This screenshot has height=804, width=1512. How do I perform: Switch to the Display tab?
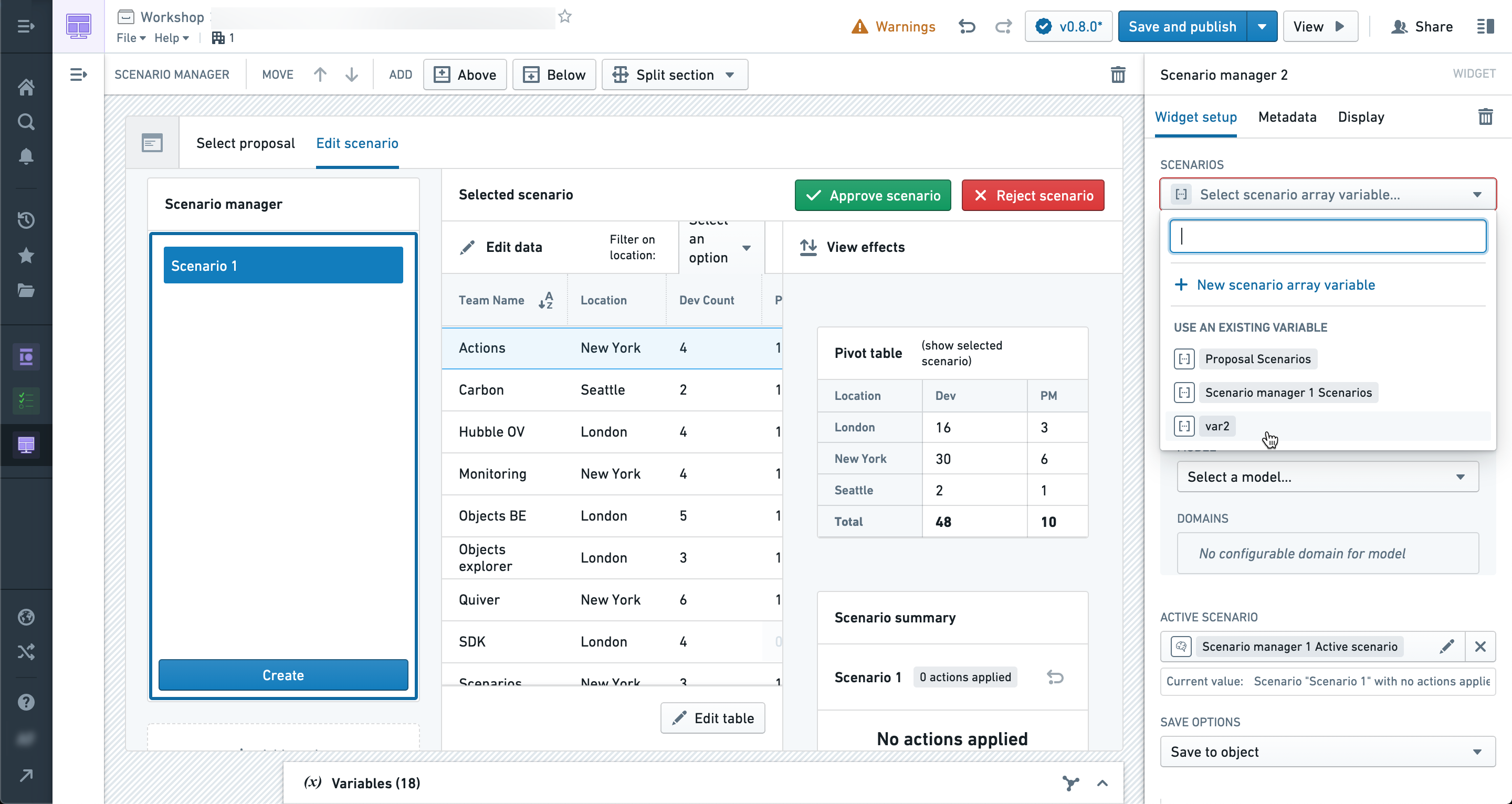click(1361, 117)
